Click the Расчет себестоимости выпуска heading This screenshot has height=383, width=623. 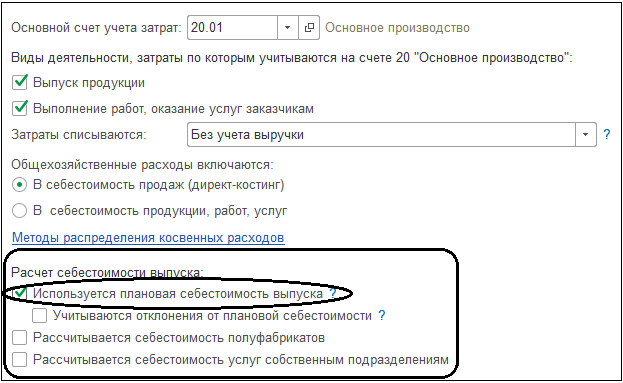pyautogui.click(x=107, y=273)
